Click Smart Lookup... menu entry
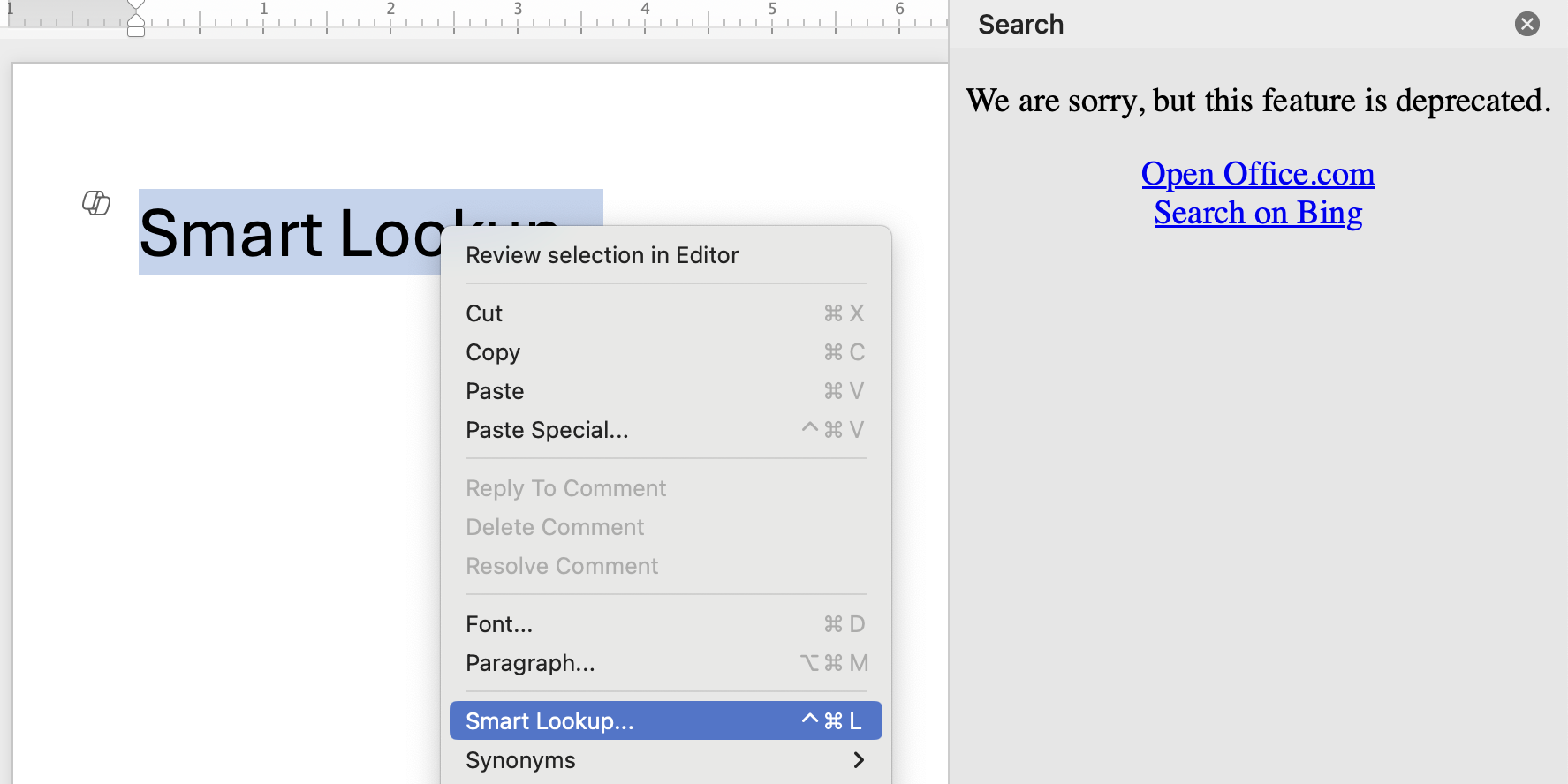Screen dimensions: 1568x784 pos(666,721)
